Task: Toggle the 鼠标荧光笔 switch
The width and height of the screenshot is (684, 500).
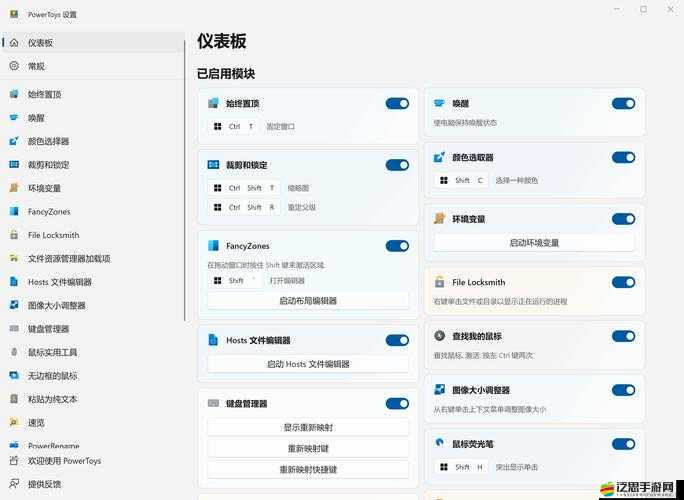Action: (x=623, y=444)
